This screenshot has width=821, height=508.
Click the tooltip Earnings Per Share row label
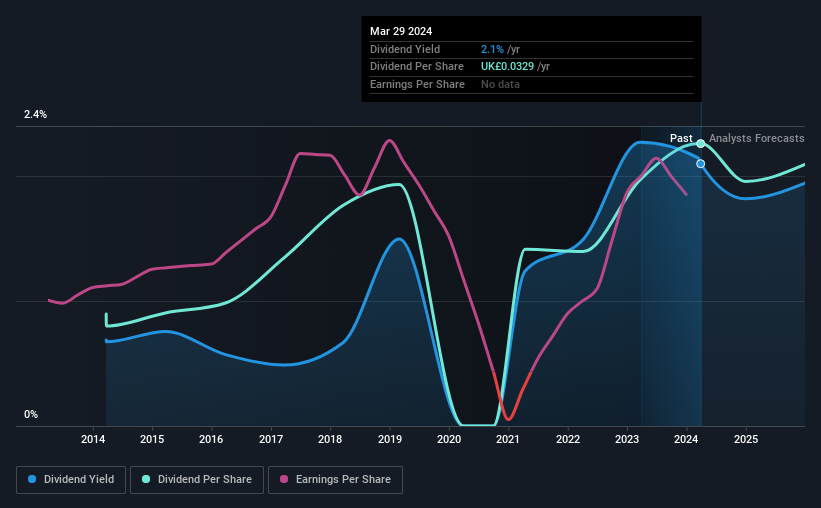[417, 84]
